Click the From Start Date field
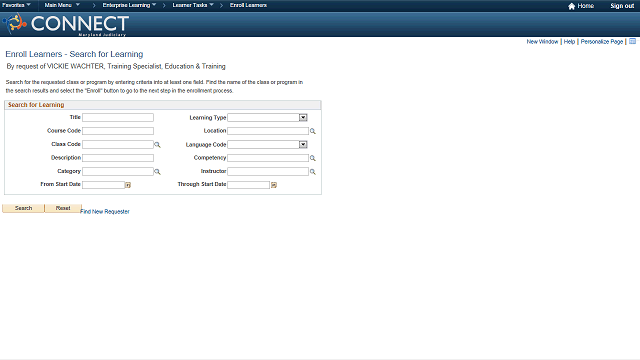This screenshot has height=360, width=640. pos(103,185)
